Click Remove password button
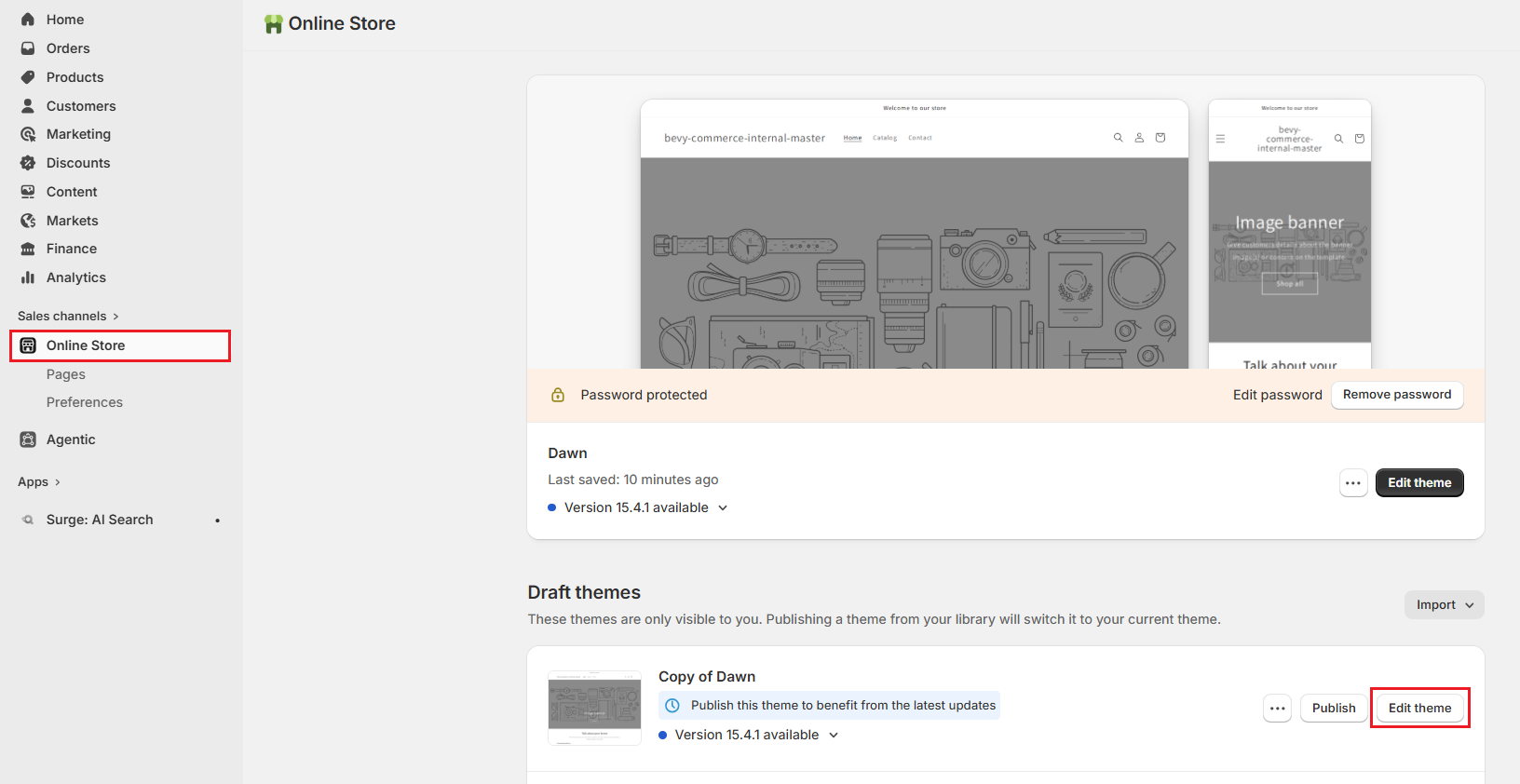Image resolution: width=1520 pixels, height=784 pixels. pyautogui.click(x=1397, y=395)
